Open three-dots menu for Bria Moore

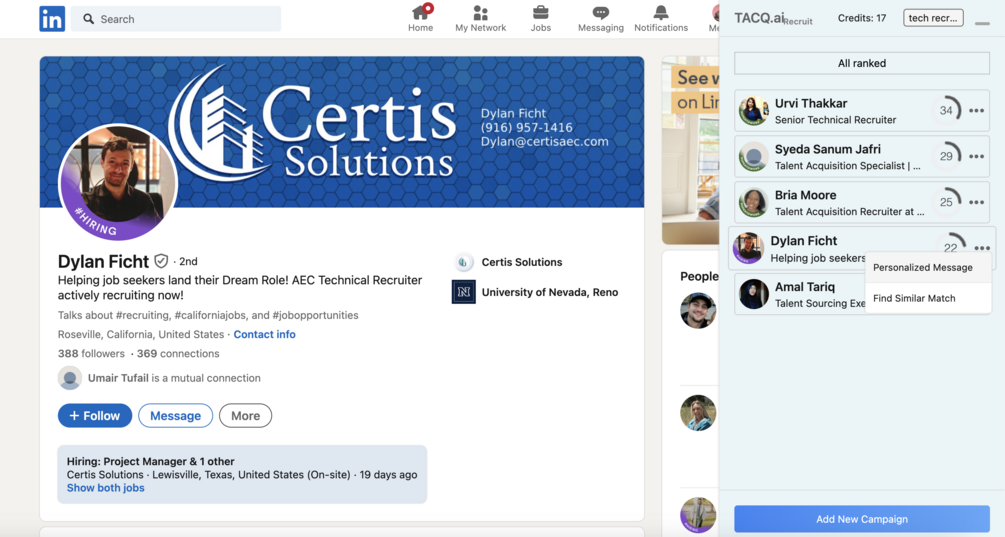(x=976, y=202)
